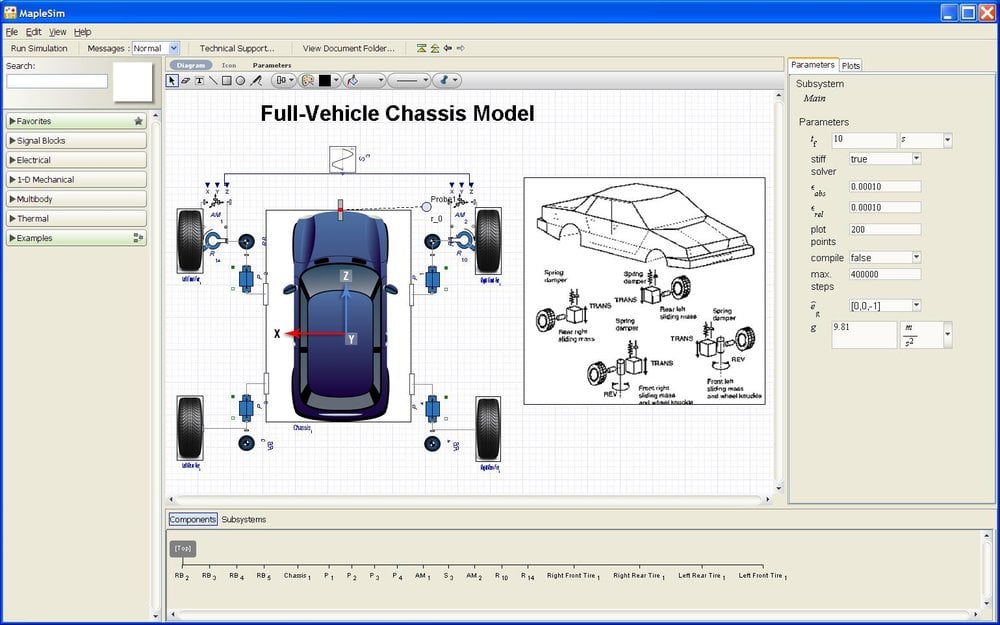Image resolution: width=1000 pixels, height=625 pixels.
Task: Select the rectangle shape tool
Action: click(x=227, y=80)
